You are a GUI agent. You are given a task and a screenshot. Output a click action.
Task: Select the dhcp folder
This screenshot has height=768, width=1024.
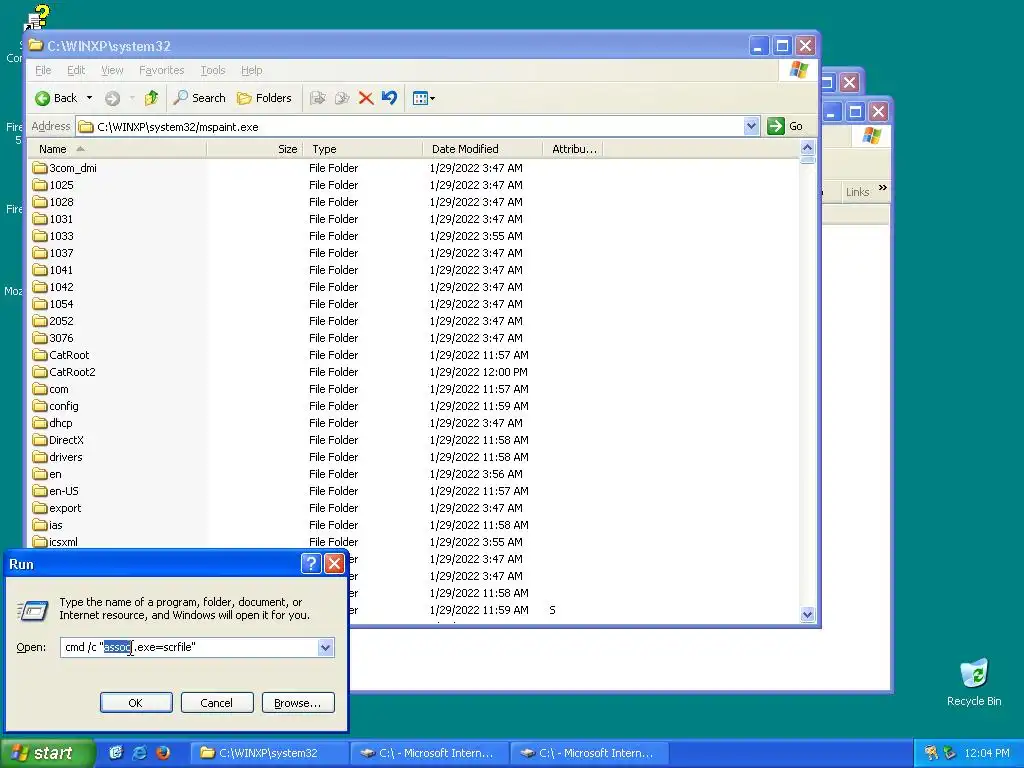[52, 423]
